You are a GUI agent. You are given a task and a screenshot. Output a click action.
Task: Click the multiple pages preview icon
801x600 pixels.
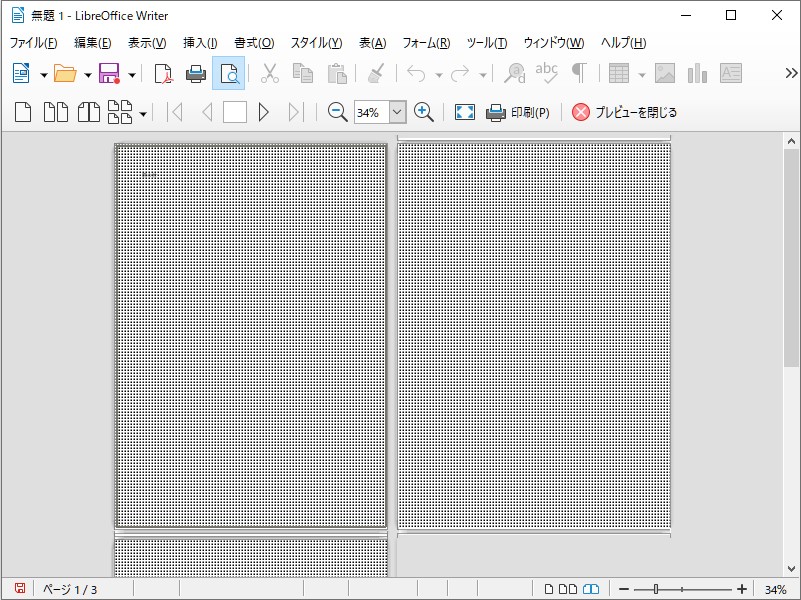(121, 112)
